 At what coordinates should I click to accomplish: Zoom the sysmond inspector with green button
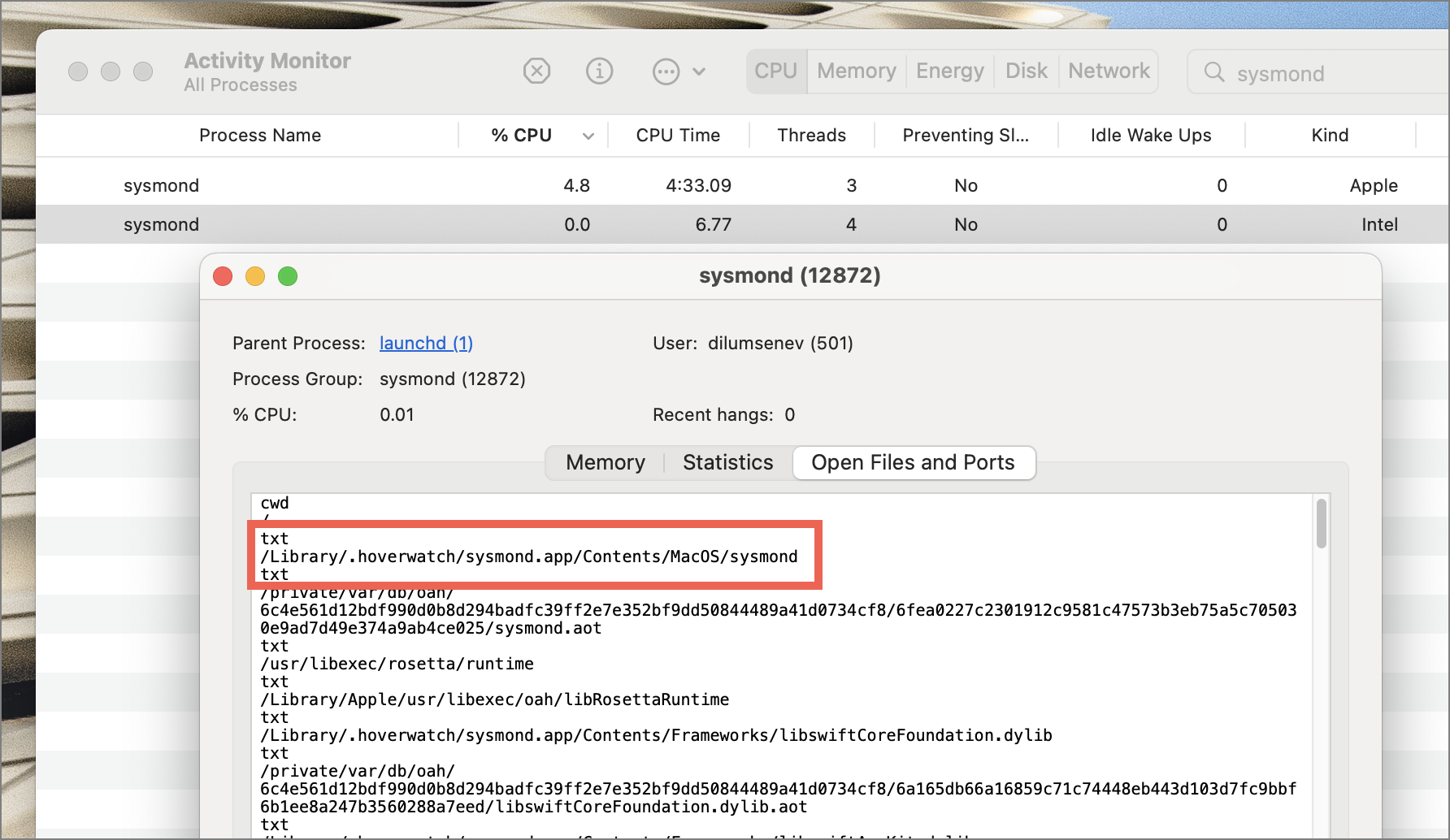[x=288, y=276]
